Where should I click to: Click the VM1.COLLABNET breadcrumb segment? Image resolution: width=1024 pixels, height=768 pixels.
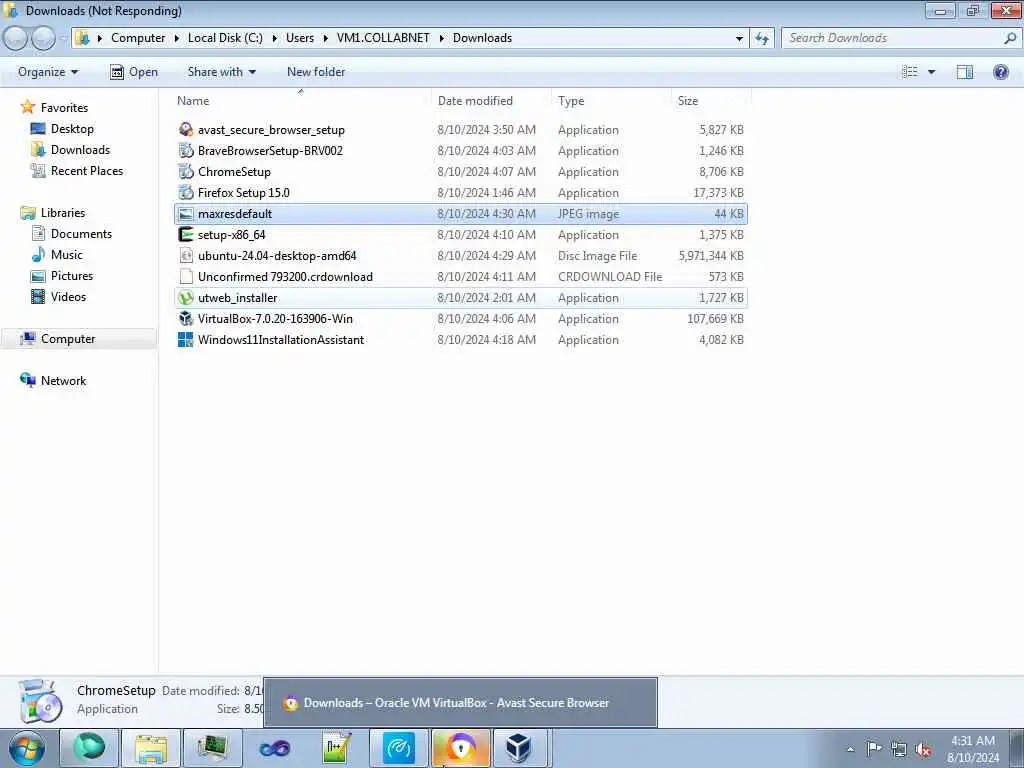[x=383, y=38]
